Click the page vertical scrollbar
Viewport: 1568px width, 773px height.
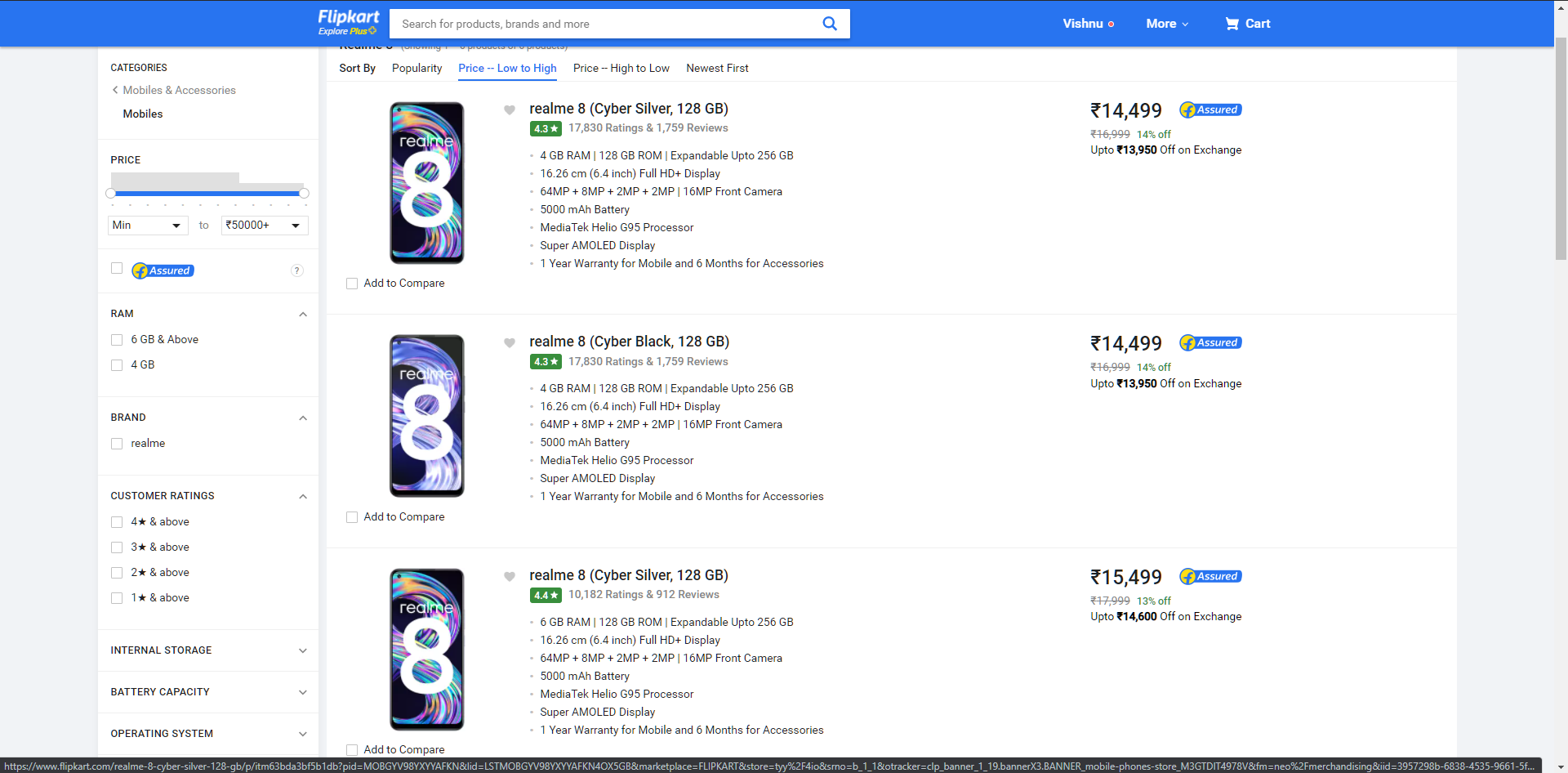pyautogui.click(x=1561, y=147)
